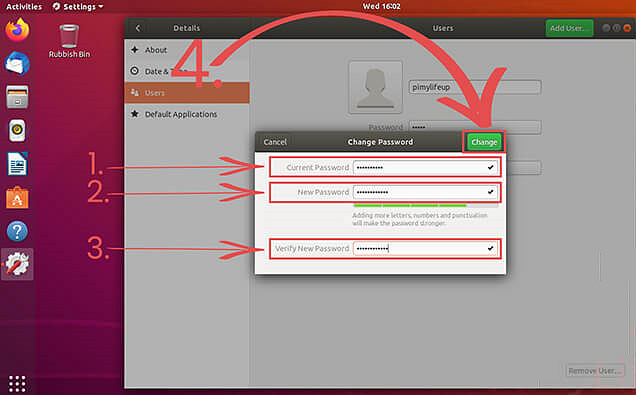Click the Remove User button

tap(595, 371)
